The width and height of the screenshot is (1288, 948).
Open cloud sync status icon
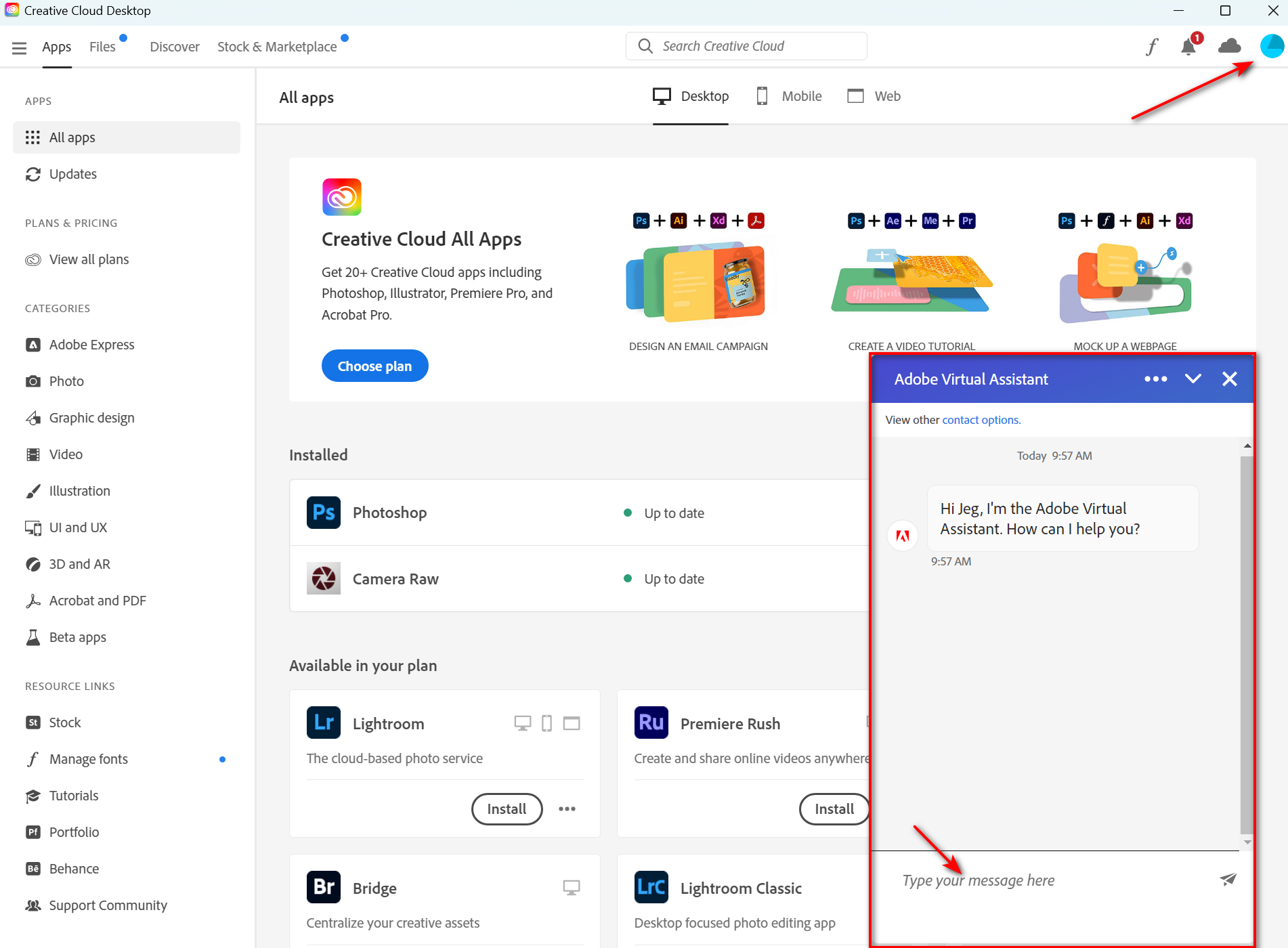(1230, 46)
